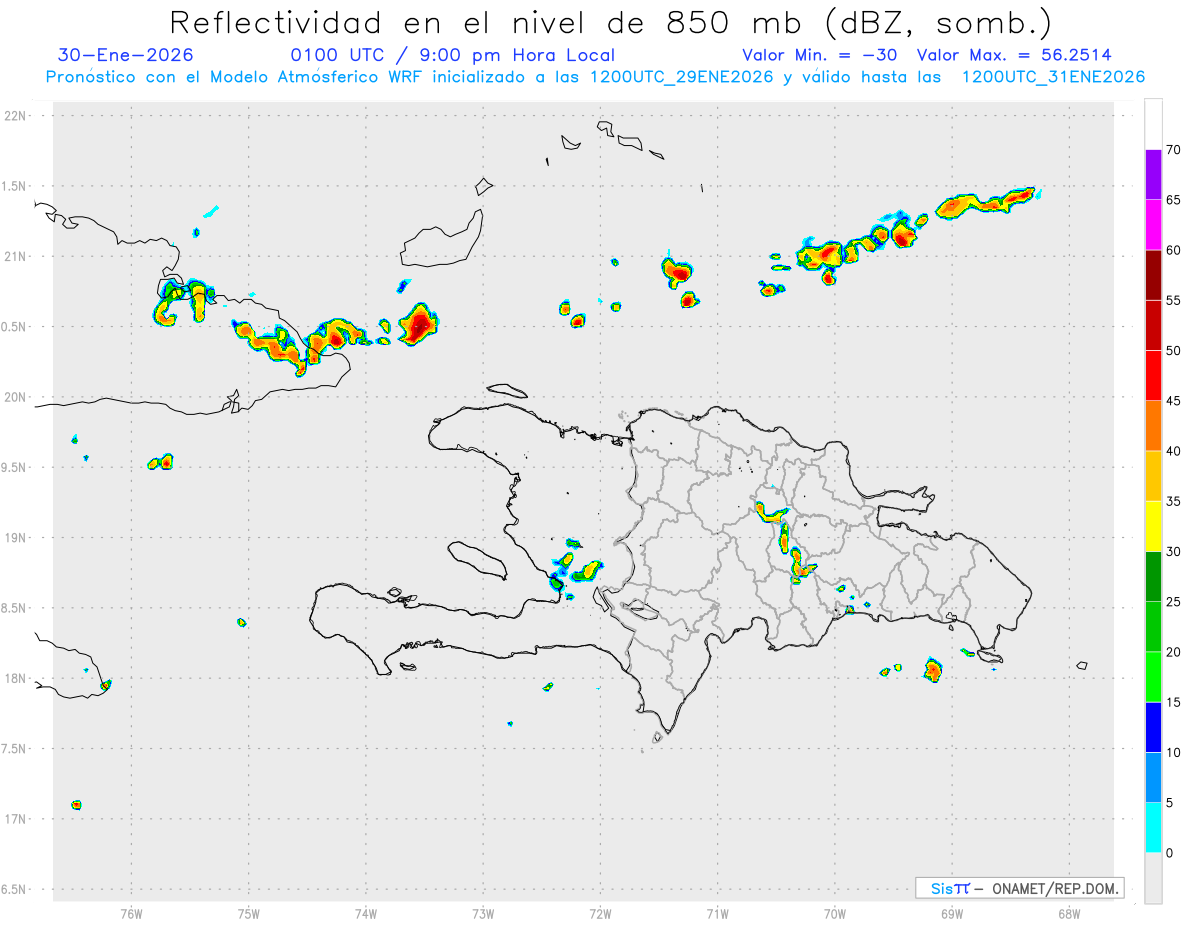This screenshot has width=1200, height=927.
Task: Pick the medium green 20–25 dBZ colorbar segment
Action: [x=1153, y=627]
